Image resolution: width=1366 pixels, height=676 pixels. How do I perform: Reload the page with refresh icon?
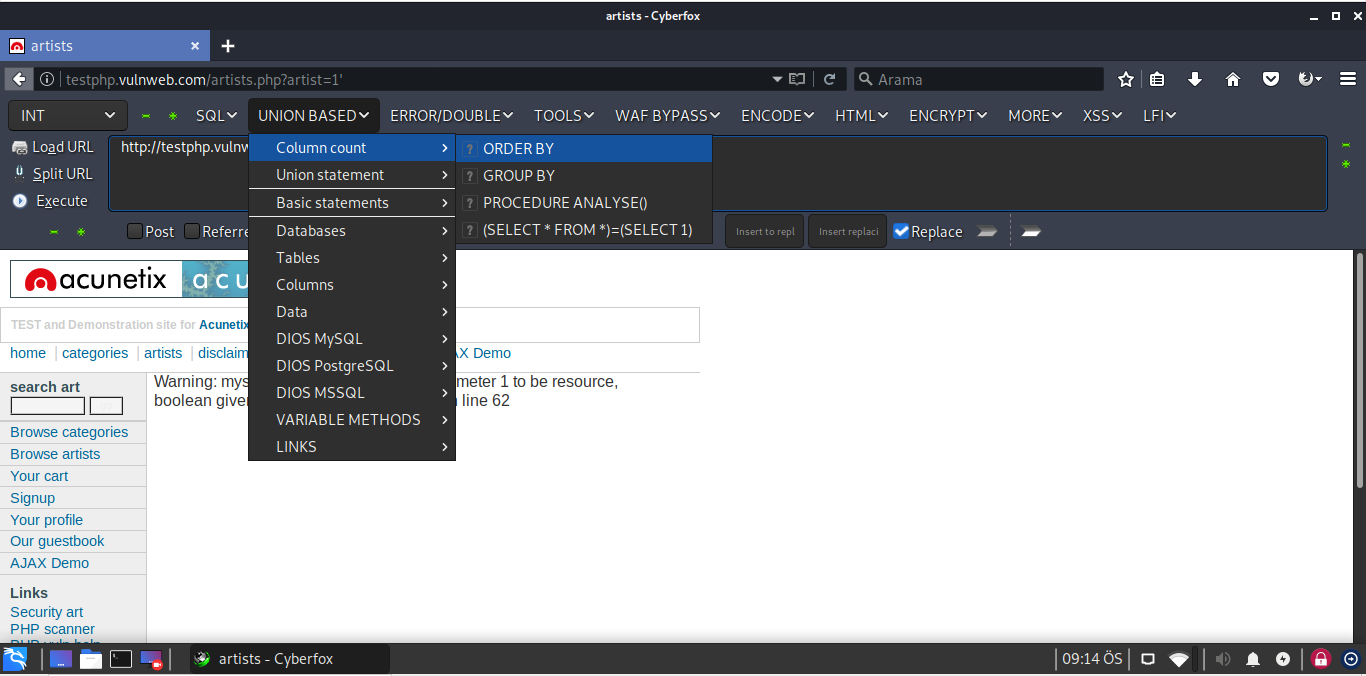pyautogui.click(x=830, y=79)
